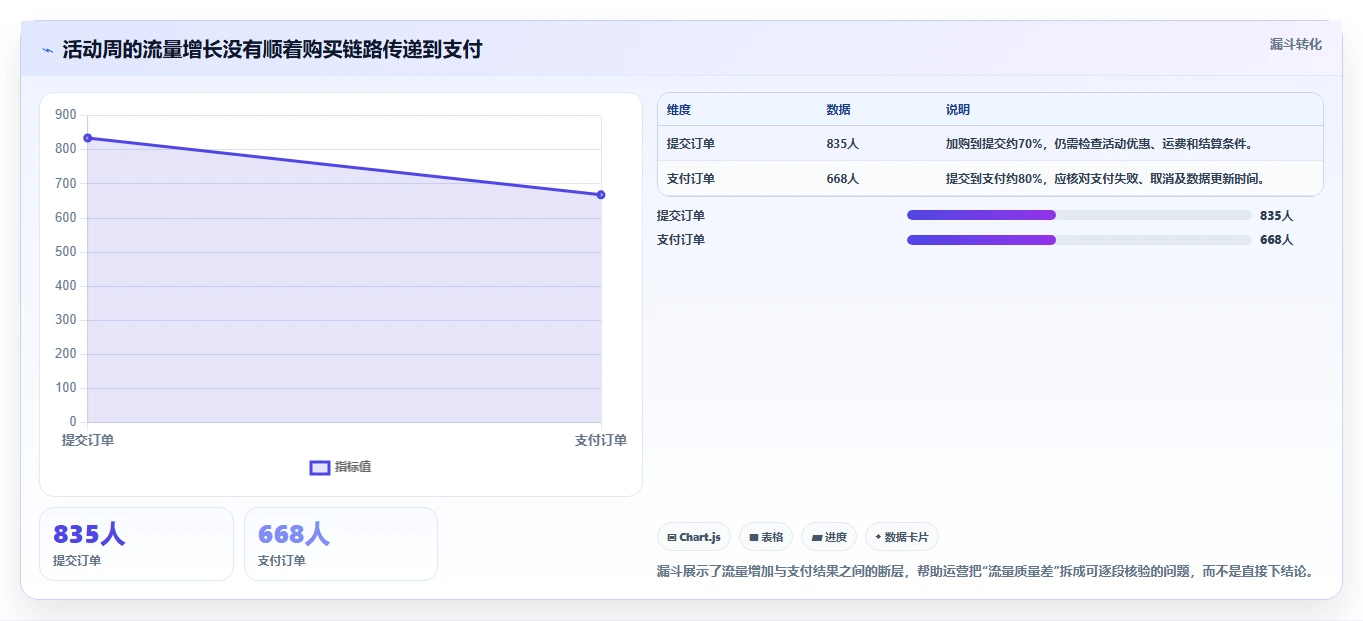The image size is (1363, 621).
Task: Click the 支付订单 x-axis label
Action: point(601,440)
